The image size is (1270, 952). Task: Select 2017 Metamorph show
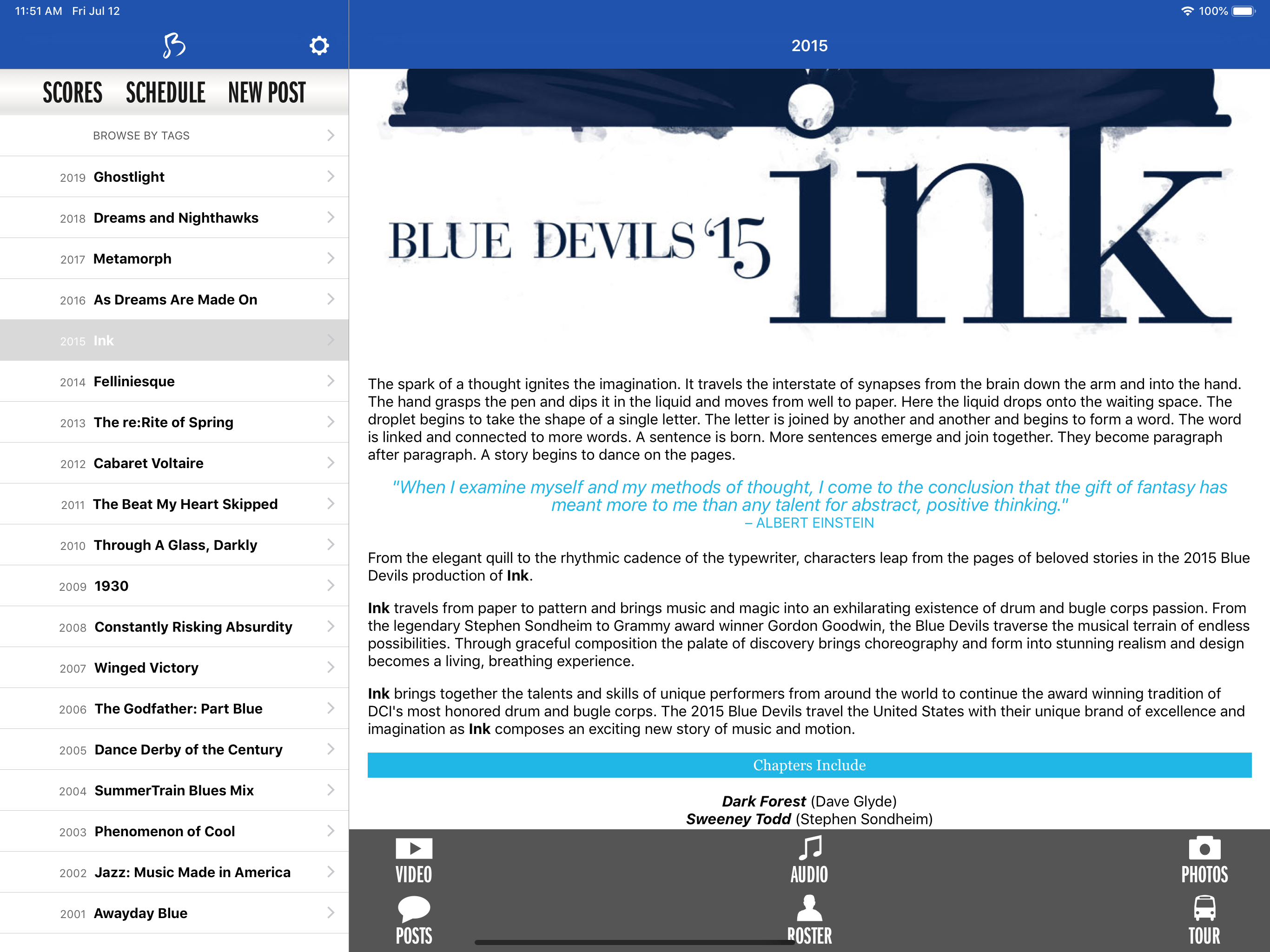[x=174, y=258]
